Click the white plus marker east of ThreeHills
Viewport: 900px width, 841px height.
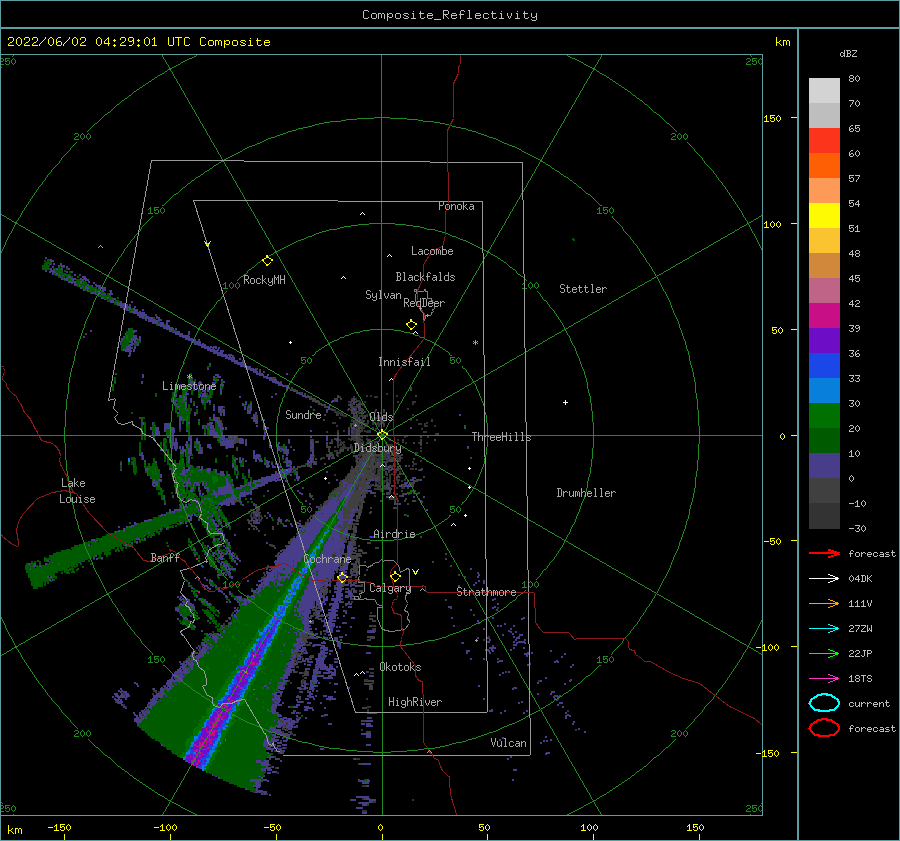point(565,402)
